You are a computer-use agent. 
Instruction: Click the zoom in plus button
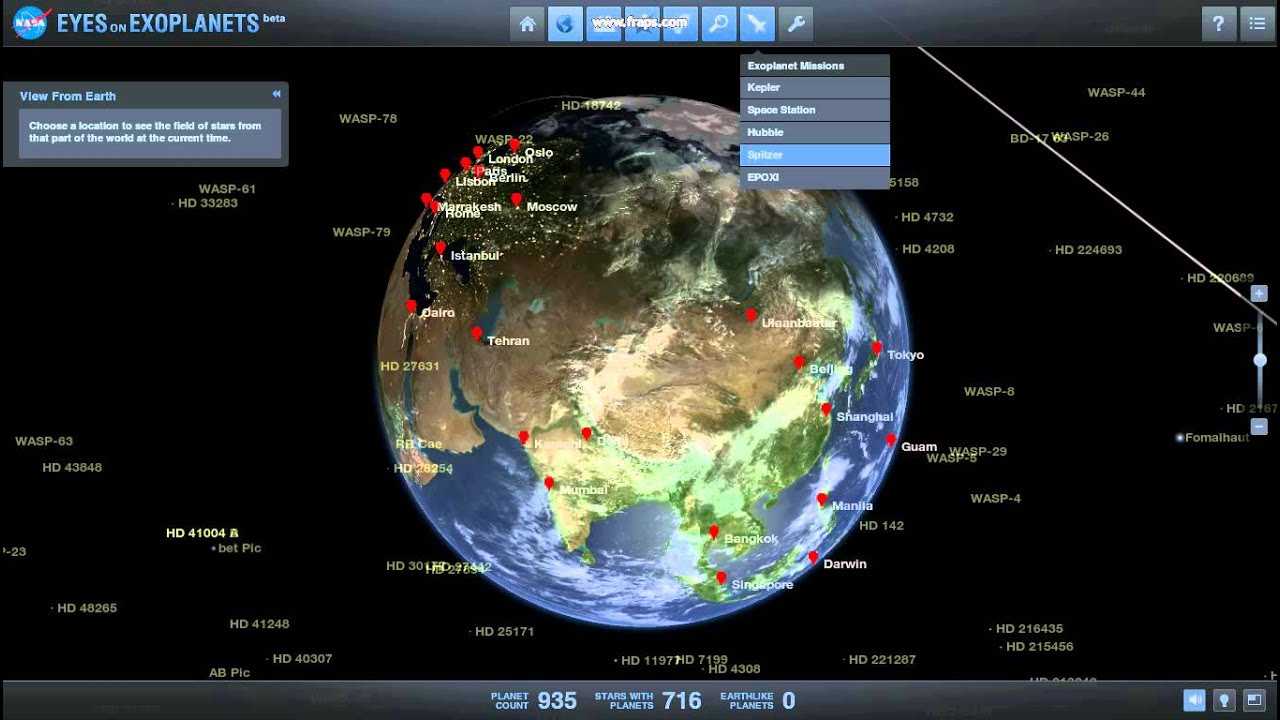pos(1260,293)
